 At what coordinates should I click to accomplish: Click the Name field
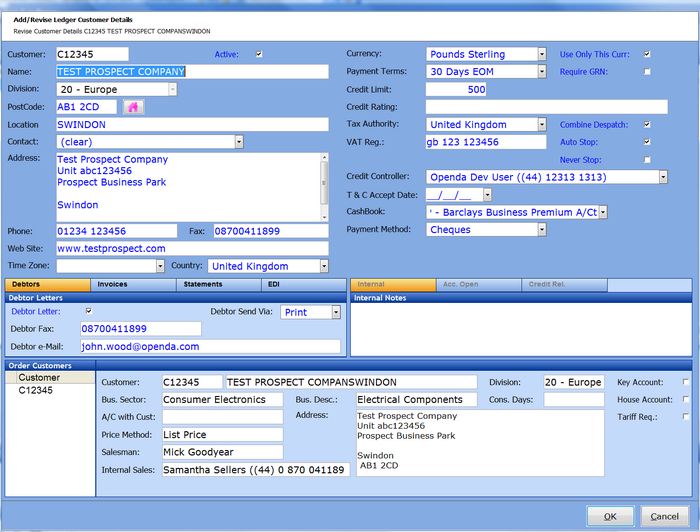pos(192,71)
